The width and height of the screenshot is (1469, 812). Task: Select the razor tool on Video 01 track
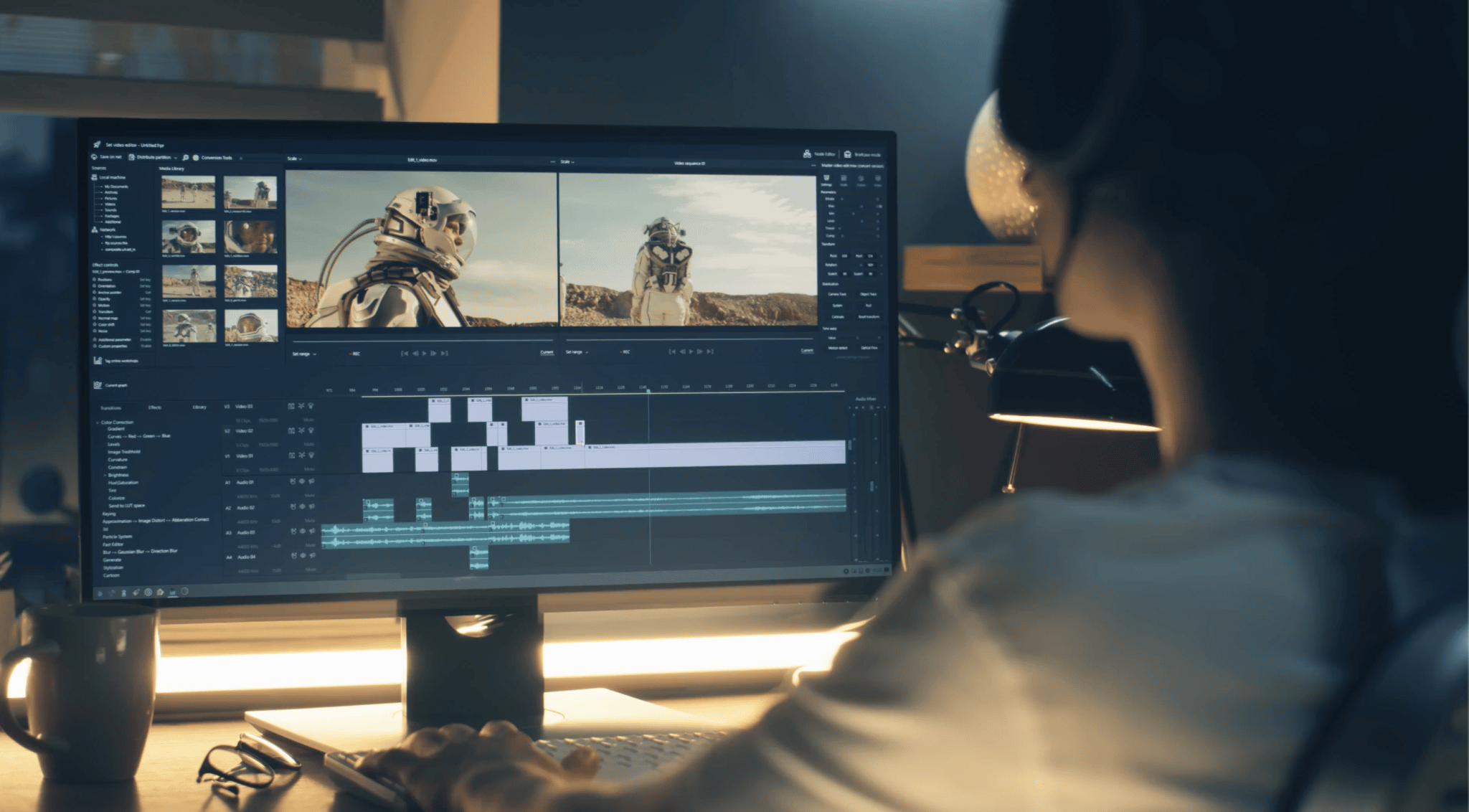click(x=301, y=455)
